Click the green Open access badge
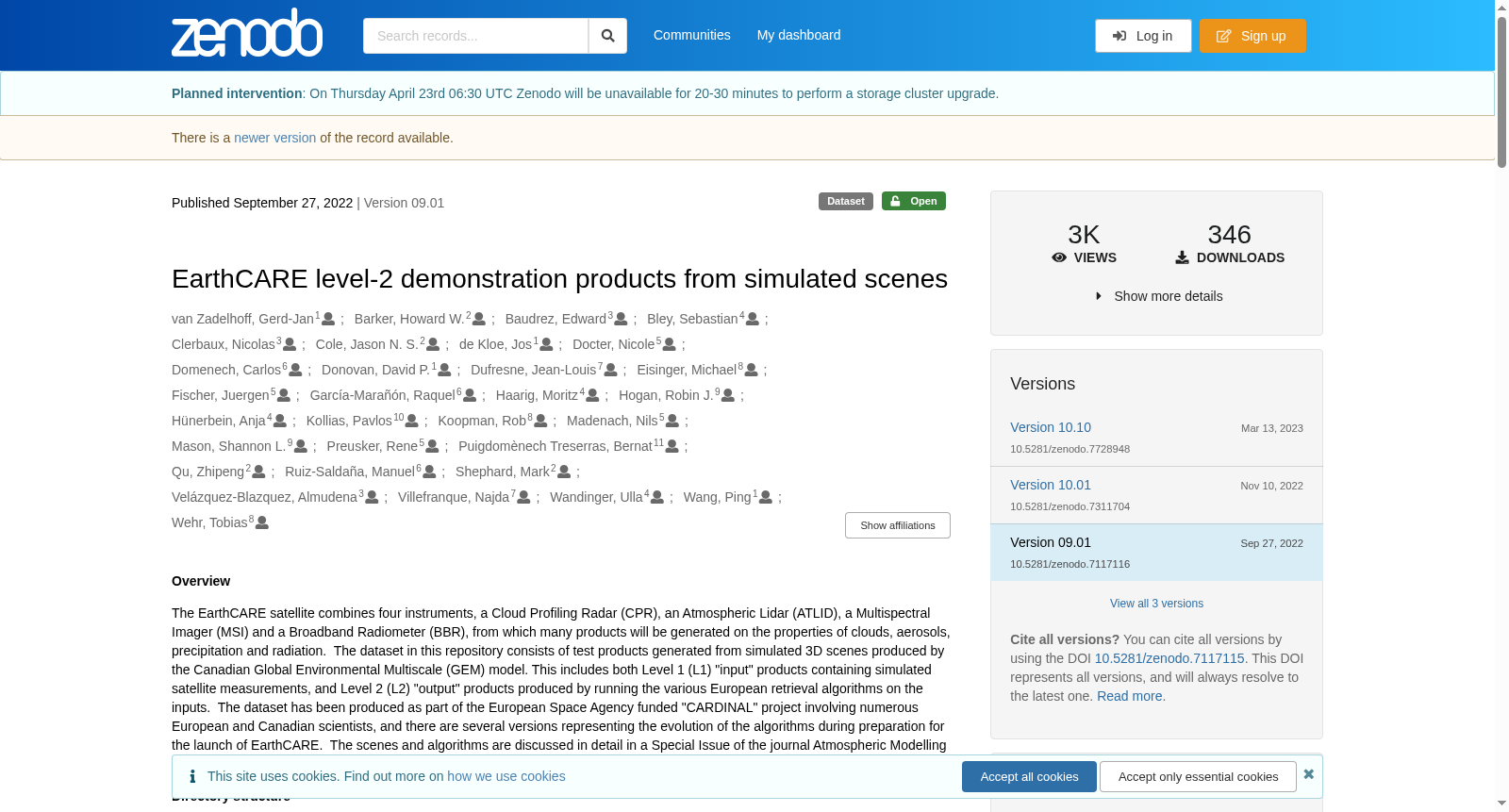This screenshot has width=1509, height=812. [914, 201]
